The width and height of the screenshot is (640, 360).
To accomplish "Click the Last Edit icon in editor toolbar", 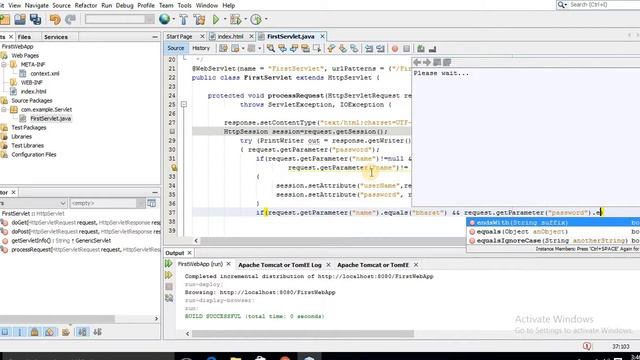I will (x=223, y=49).
